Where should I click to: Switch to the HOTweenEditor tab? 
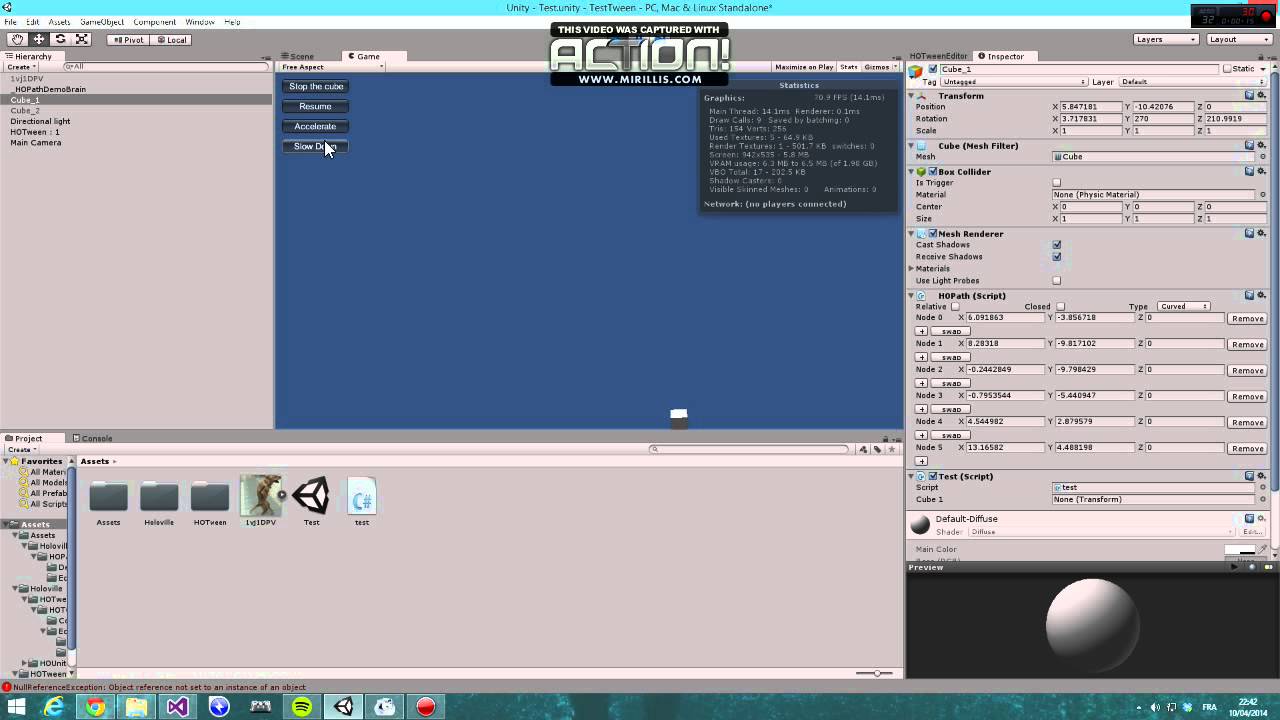938,56
